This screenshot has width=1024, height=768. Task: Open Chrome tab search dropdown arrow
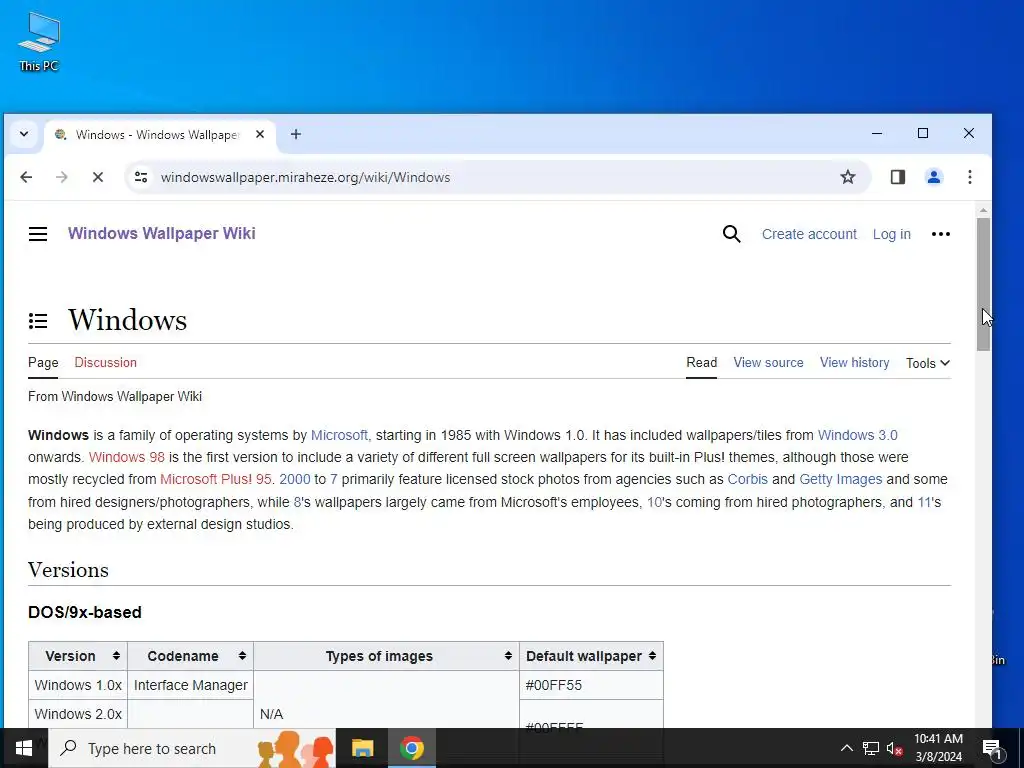(24, 134)
